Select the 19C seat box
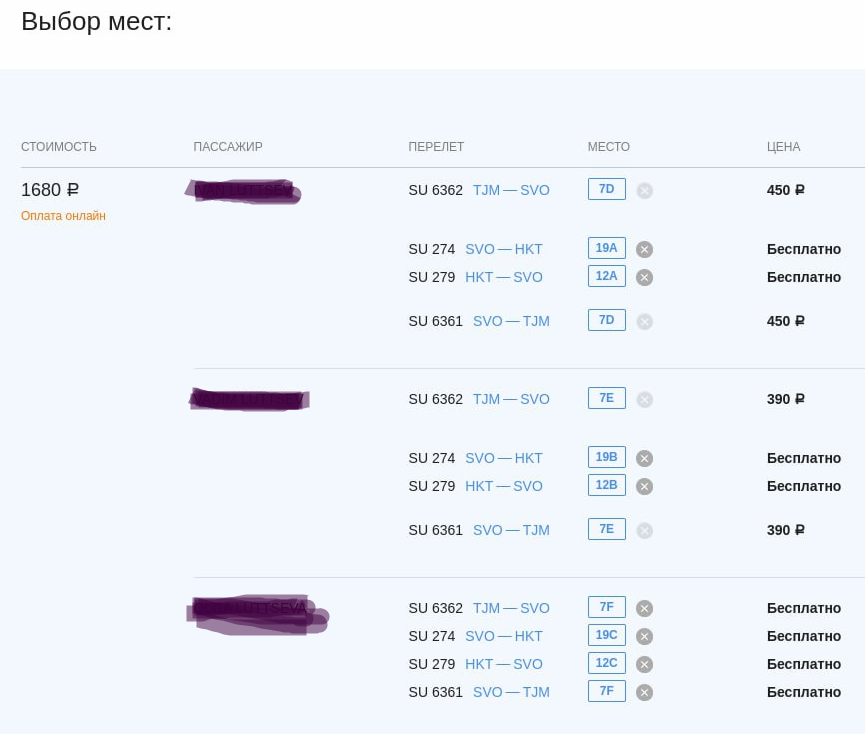The height and width of the screenshot is (734, 865). coord(606,635)
